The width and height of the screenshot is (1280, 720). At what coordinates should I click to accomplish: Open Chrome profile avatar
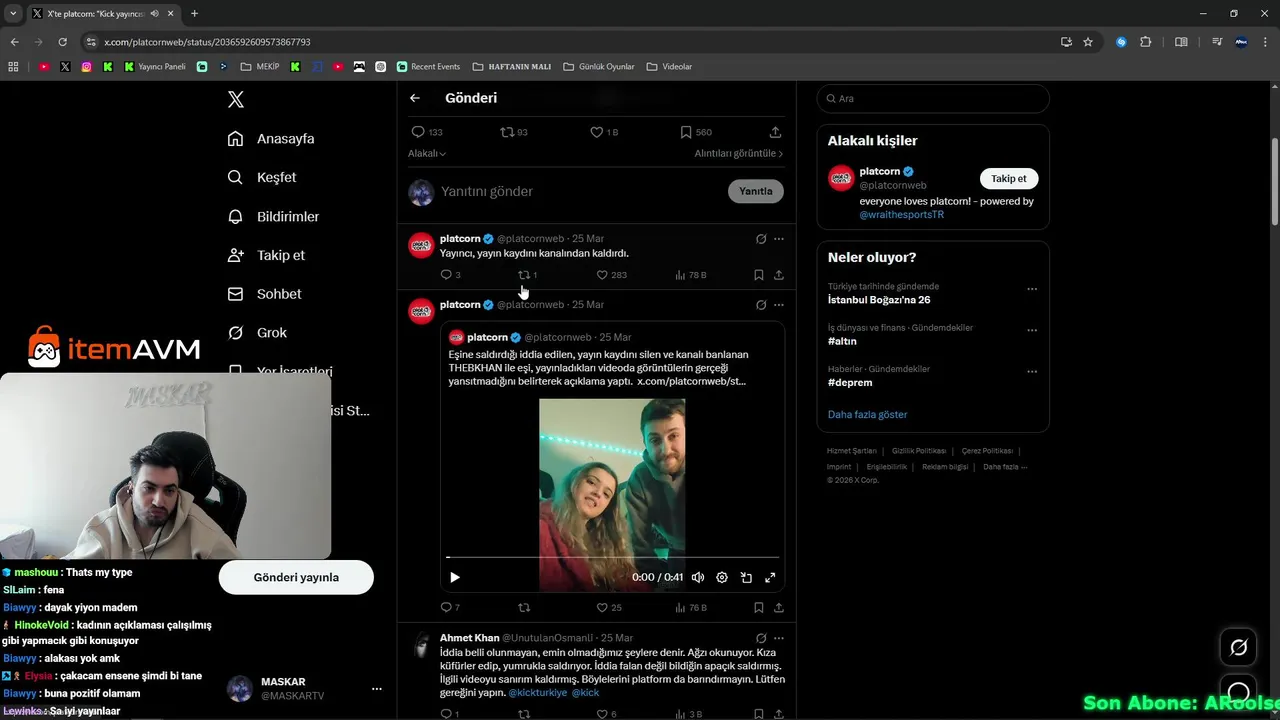1241,42
